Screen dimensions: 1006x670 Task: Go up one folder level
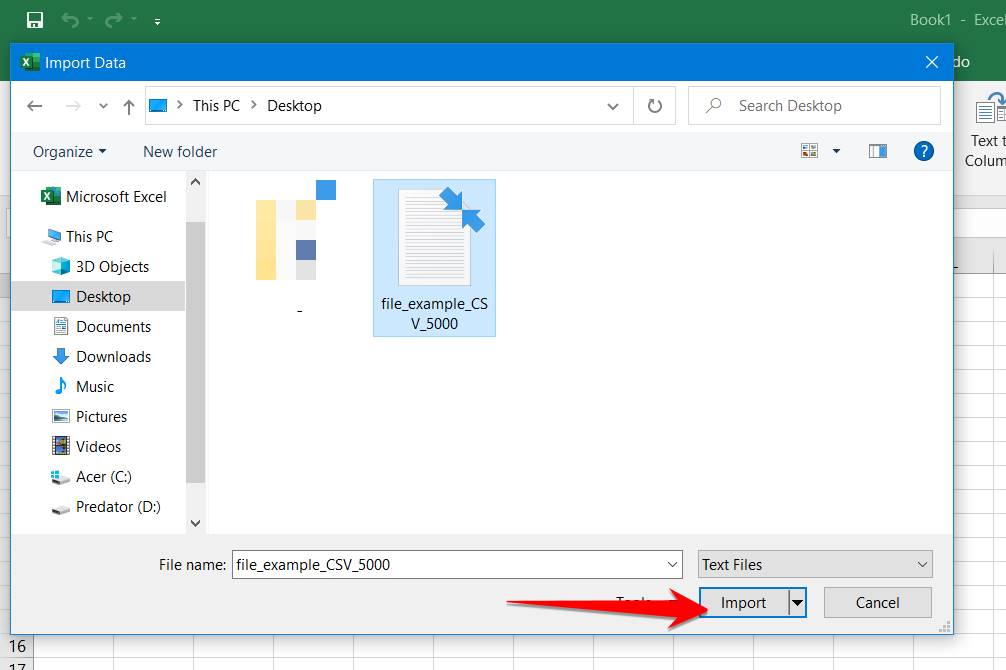tap(128, 107)
